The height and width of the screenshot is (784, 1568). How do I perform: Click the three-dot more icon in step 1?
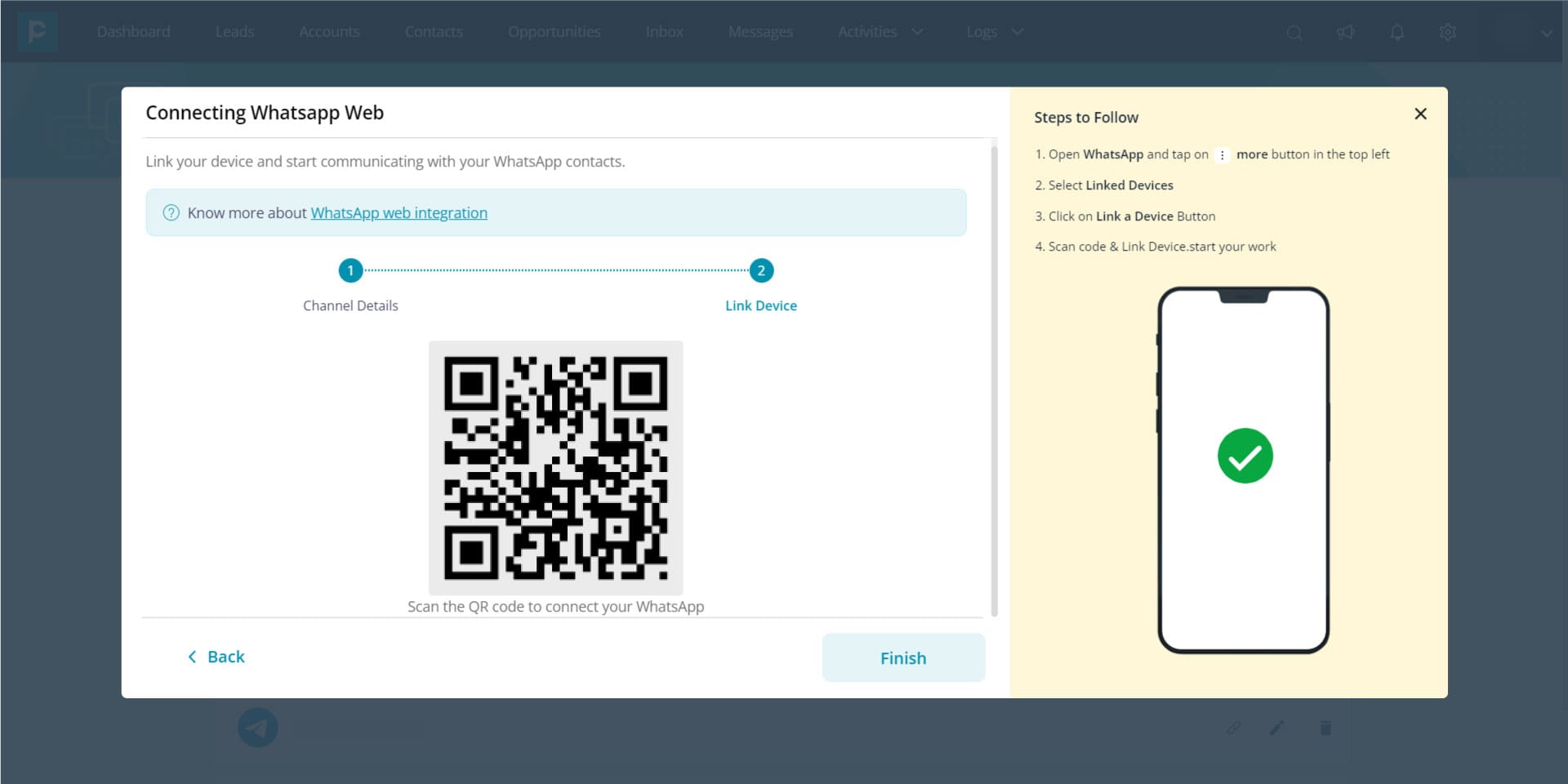pos(1223,155)
